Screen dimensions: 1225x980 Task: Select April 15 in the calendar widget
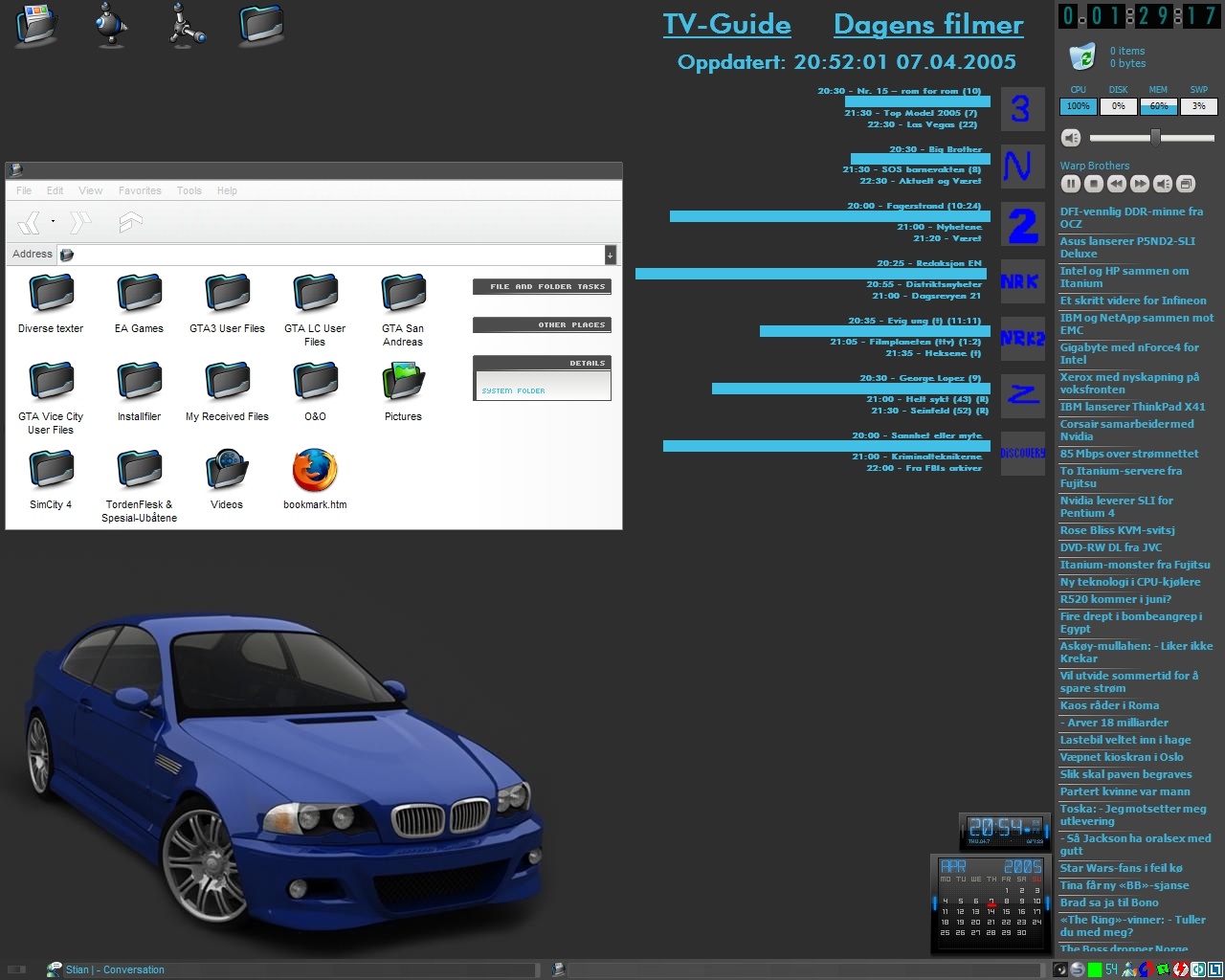1007,911
